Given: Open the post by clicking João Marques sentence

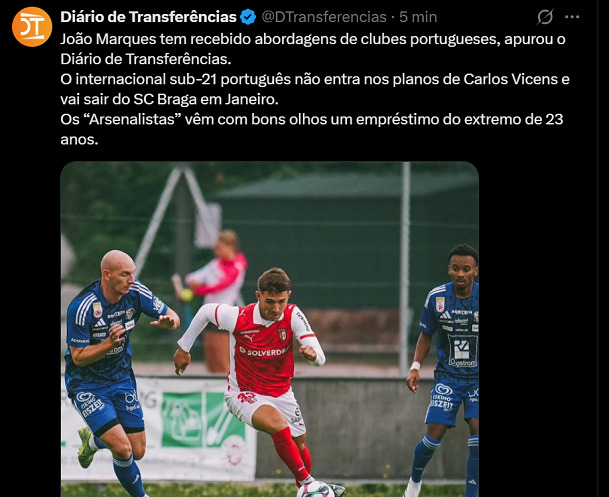Looking at the screenshot, I should coord(313,49).
